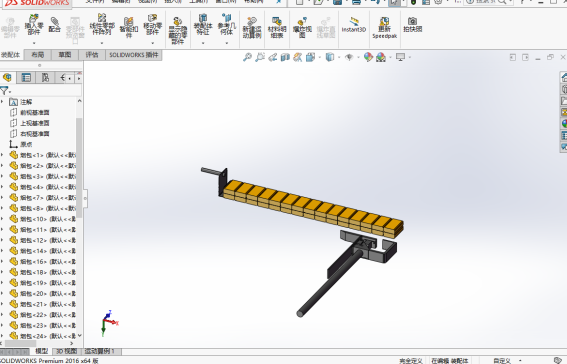Viewport: 567px width, 364px height.
Task: Select 烟包<23> component in tree
Action: click(x=43, y=325)
